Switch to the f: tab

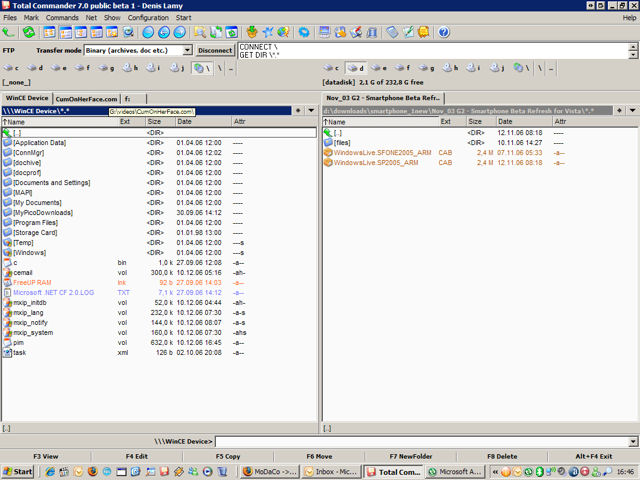[134, 99]
